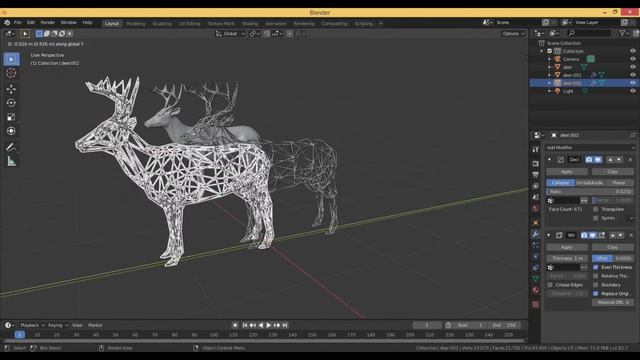Toggle Wireframe modifier edit mode display icon
The image size is (640, 360).
(x=601, y=236)
